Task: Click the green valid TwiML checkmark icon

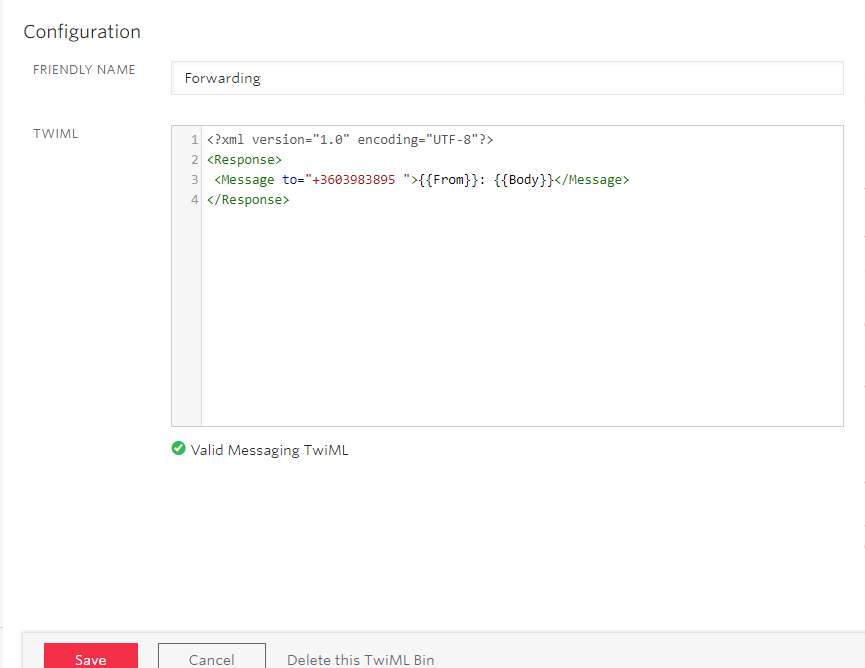Action: pos(179,449)
